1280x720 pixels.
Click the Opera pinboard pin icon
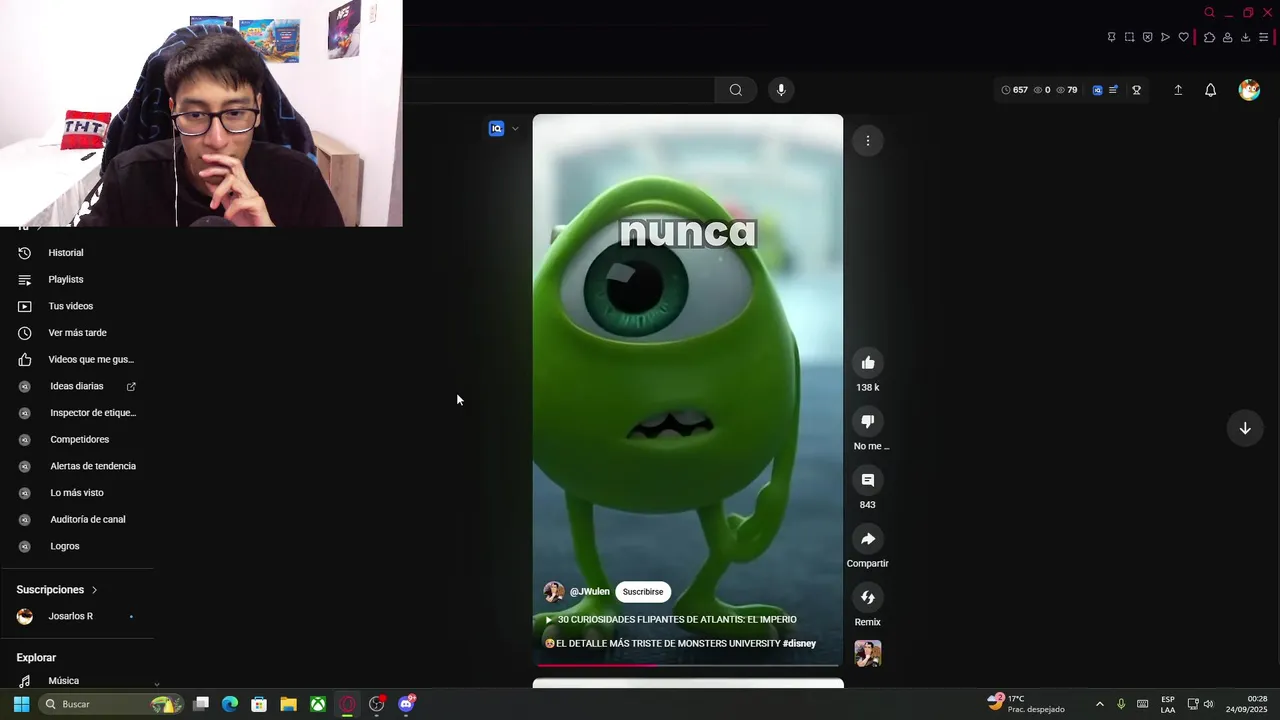[1111, 37]
